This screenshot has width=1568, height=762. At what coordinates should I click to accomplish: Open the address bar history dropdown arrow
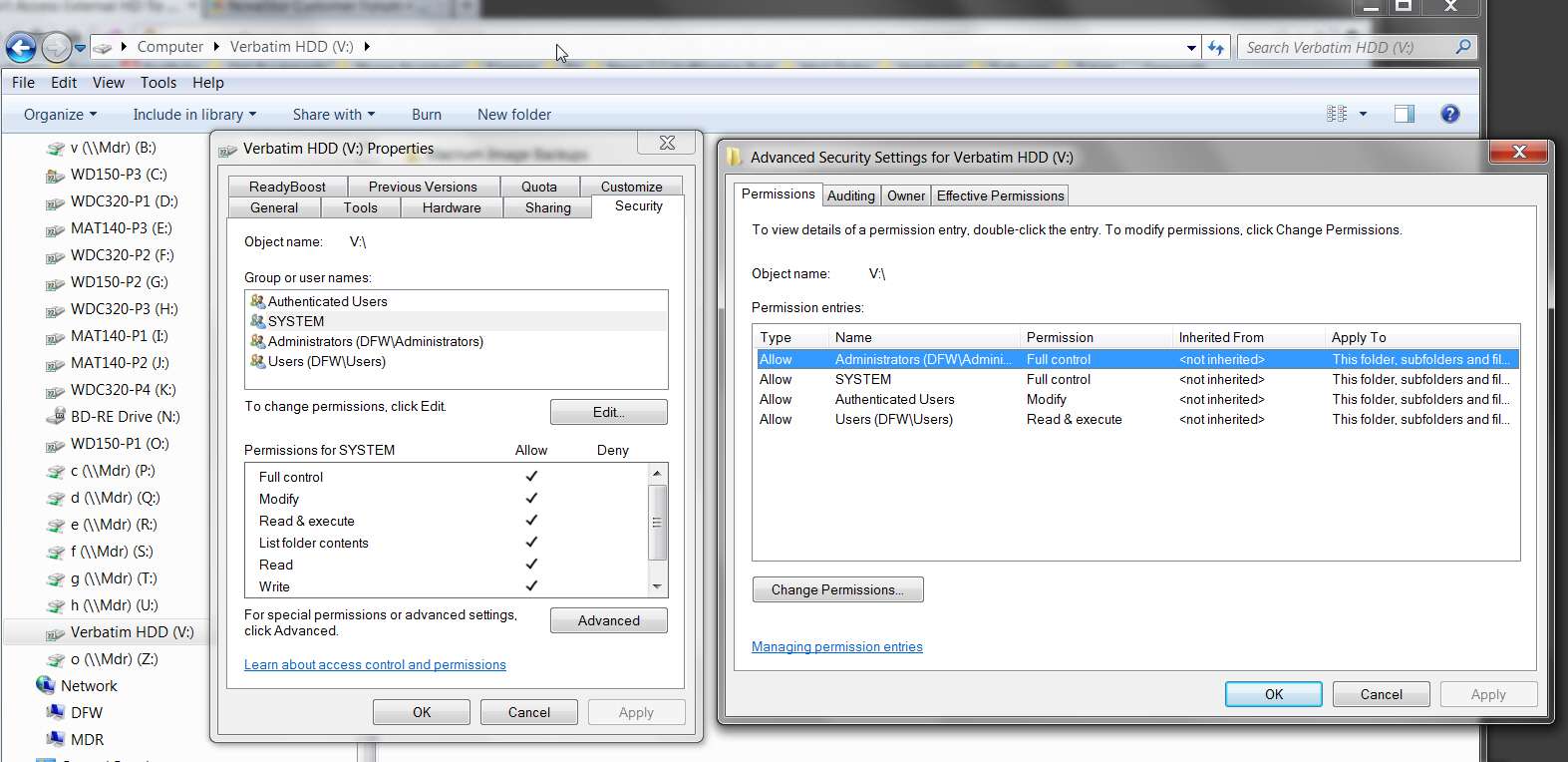(x=1191, y=47)
